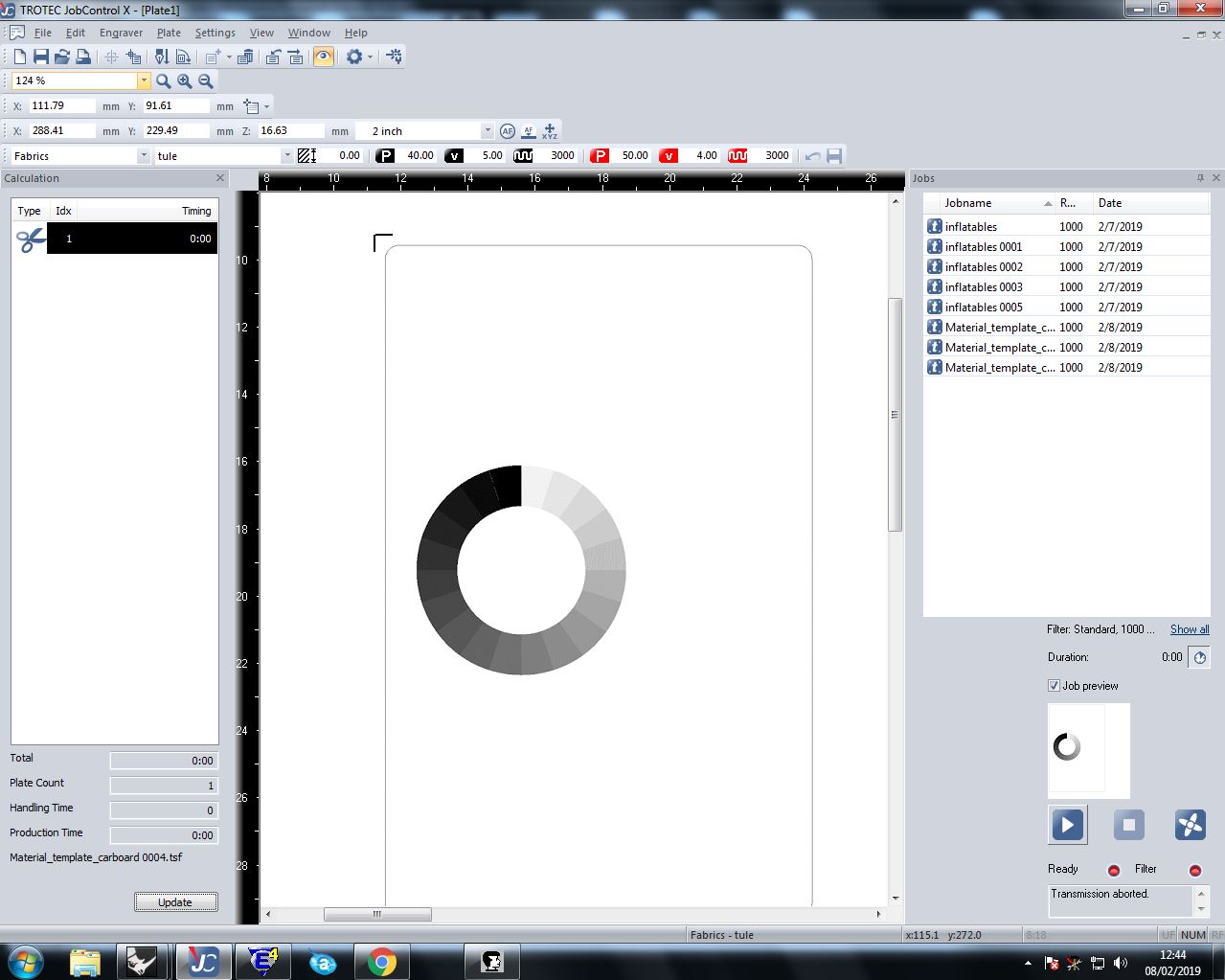Click the laser pointer connect icon
This screenshot has width=1225, height=980.
[395, 57]
